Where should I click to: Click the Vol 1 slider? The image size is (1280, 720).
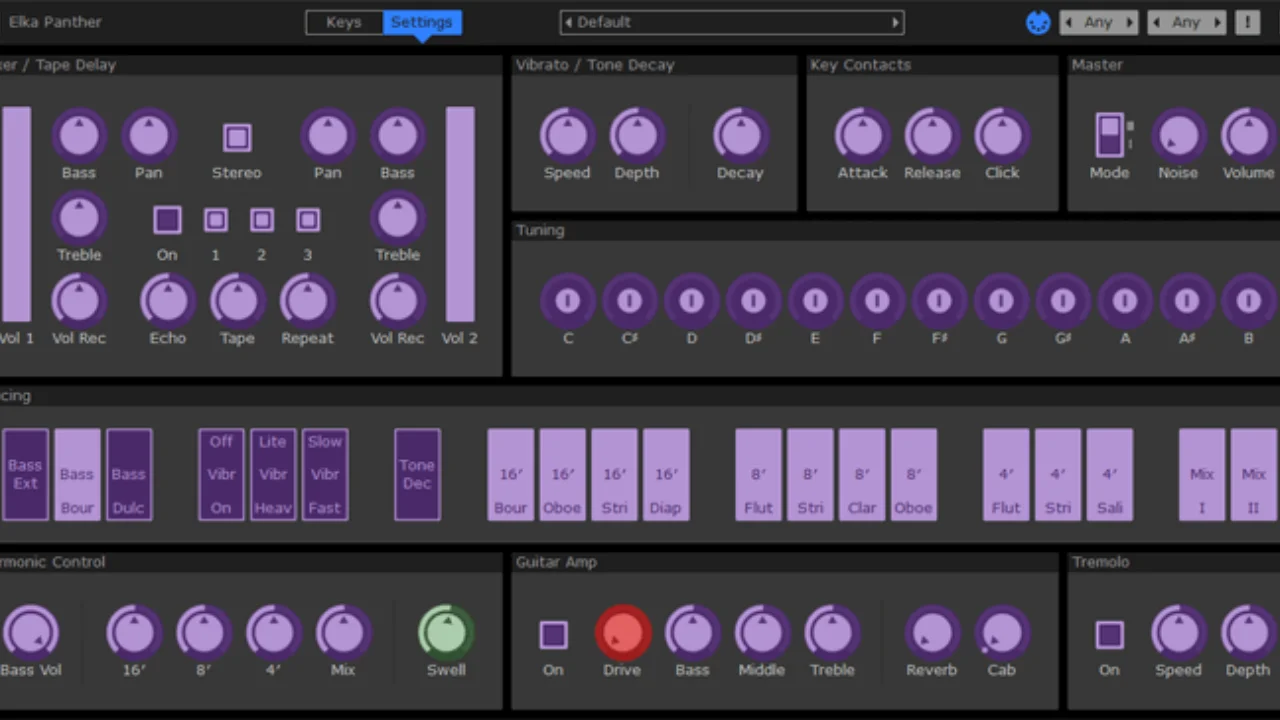click(x=16, y=214)
